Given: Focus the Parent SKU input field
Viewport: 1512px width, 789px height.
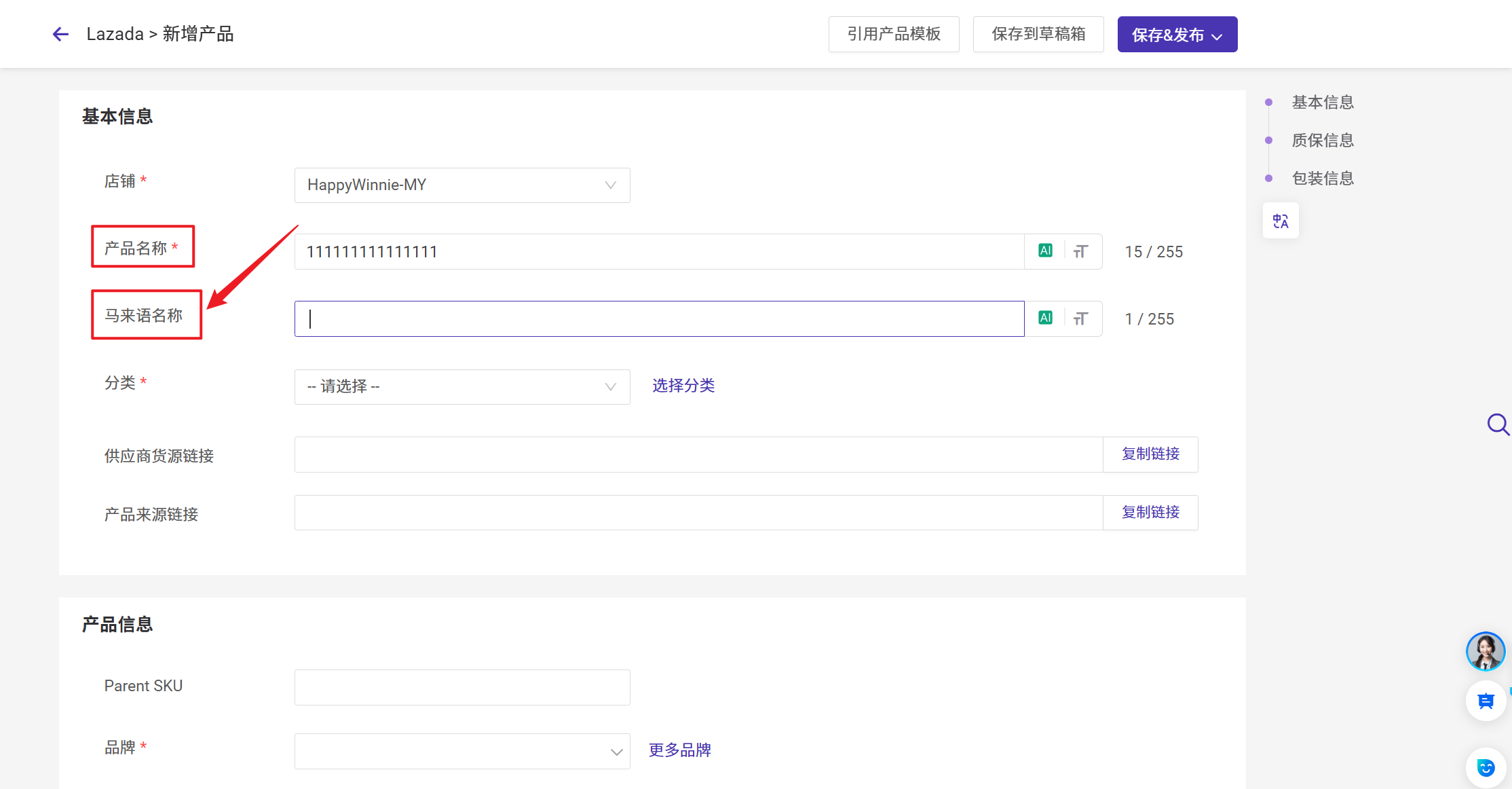Looking at the screenshot, I should (462, 688).
